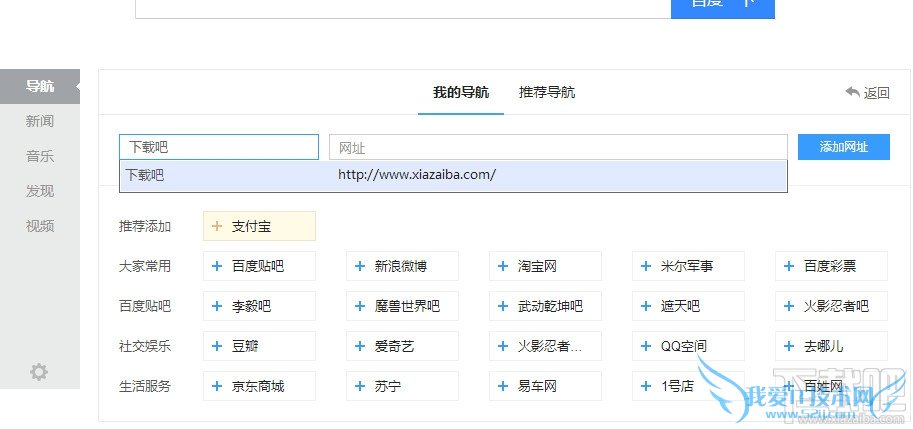Click plus icon beside 李毅吧
Image resolution: width=913 pixels, height=429 pixels.
point(217,306)
